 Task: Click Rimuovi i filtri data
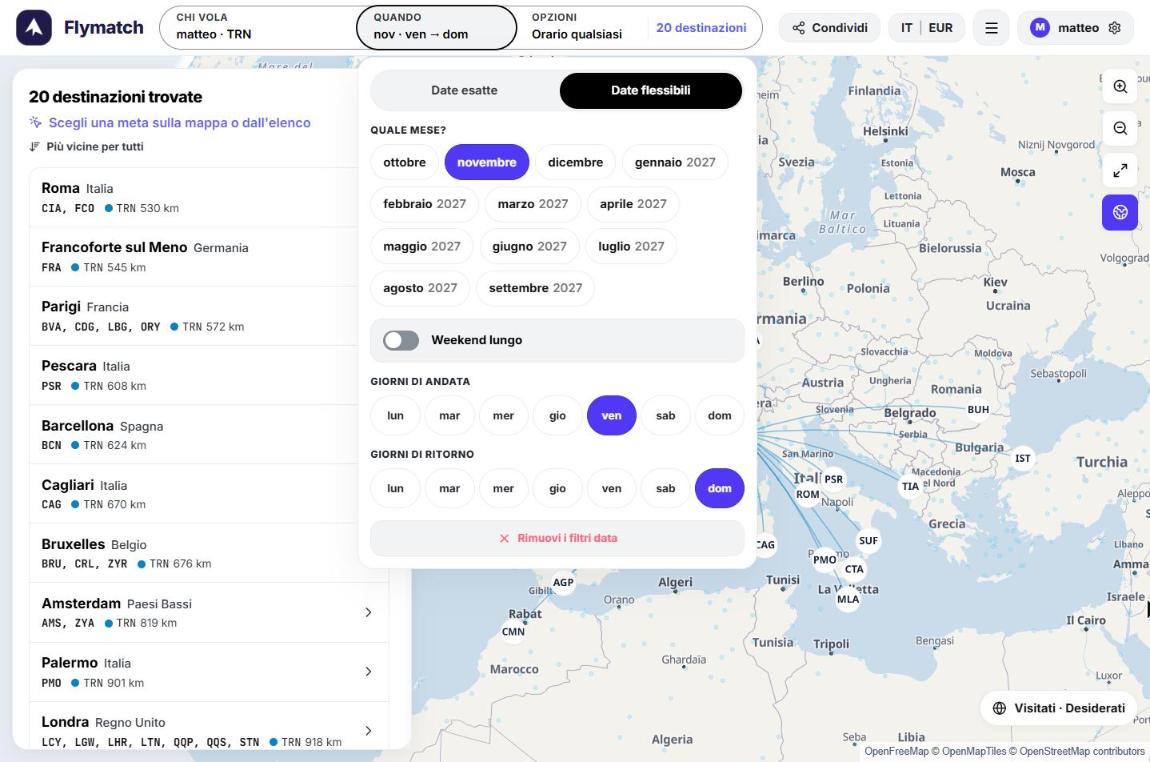[x=557, y=538]
